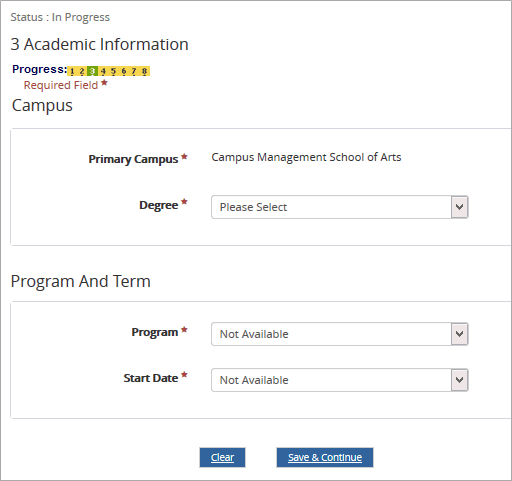Select highlighted progress step 3
This screenshot has width=512, height=481.
click(x=92, y=71)
